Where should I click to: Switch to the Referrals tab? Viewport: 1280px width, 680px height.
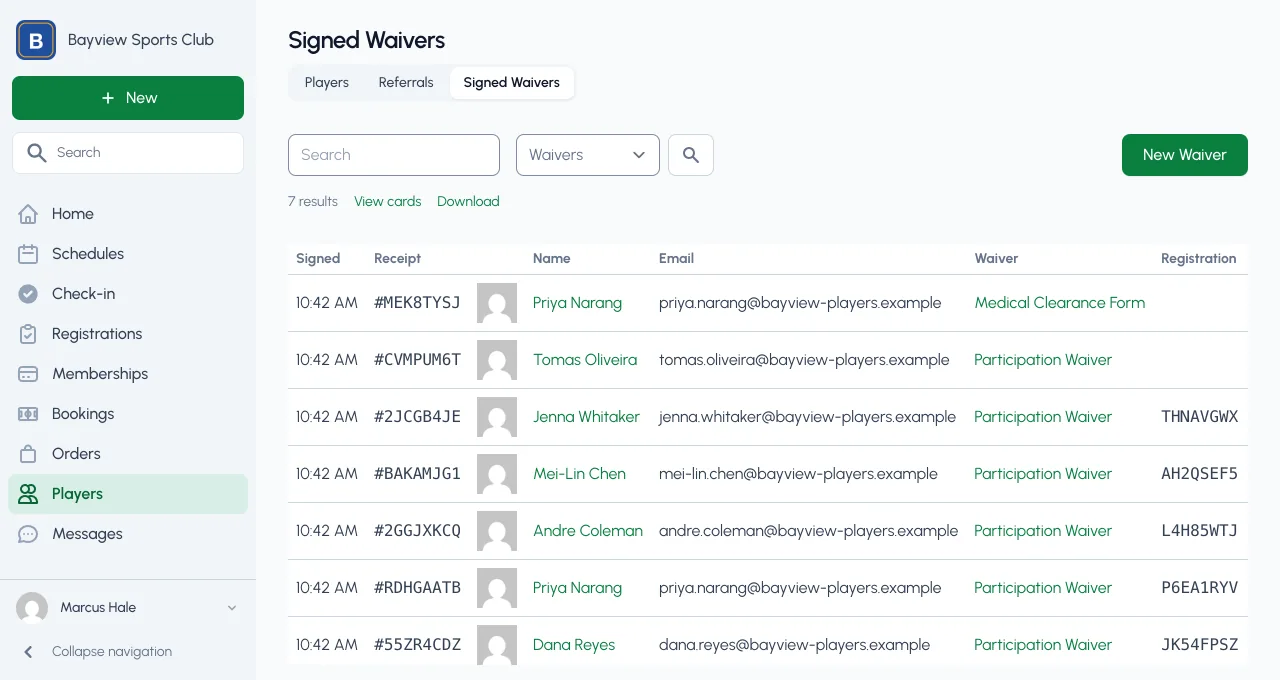pyautogui.click(x=406, y=83)
